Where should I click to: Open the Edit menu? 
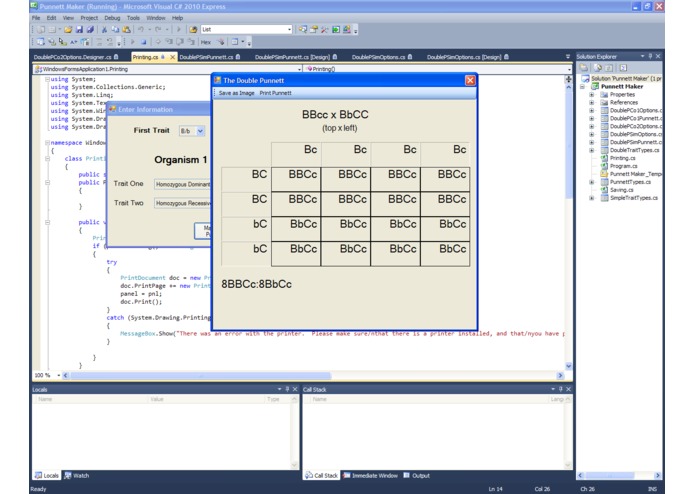tap(51, 18)
